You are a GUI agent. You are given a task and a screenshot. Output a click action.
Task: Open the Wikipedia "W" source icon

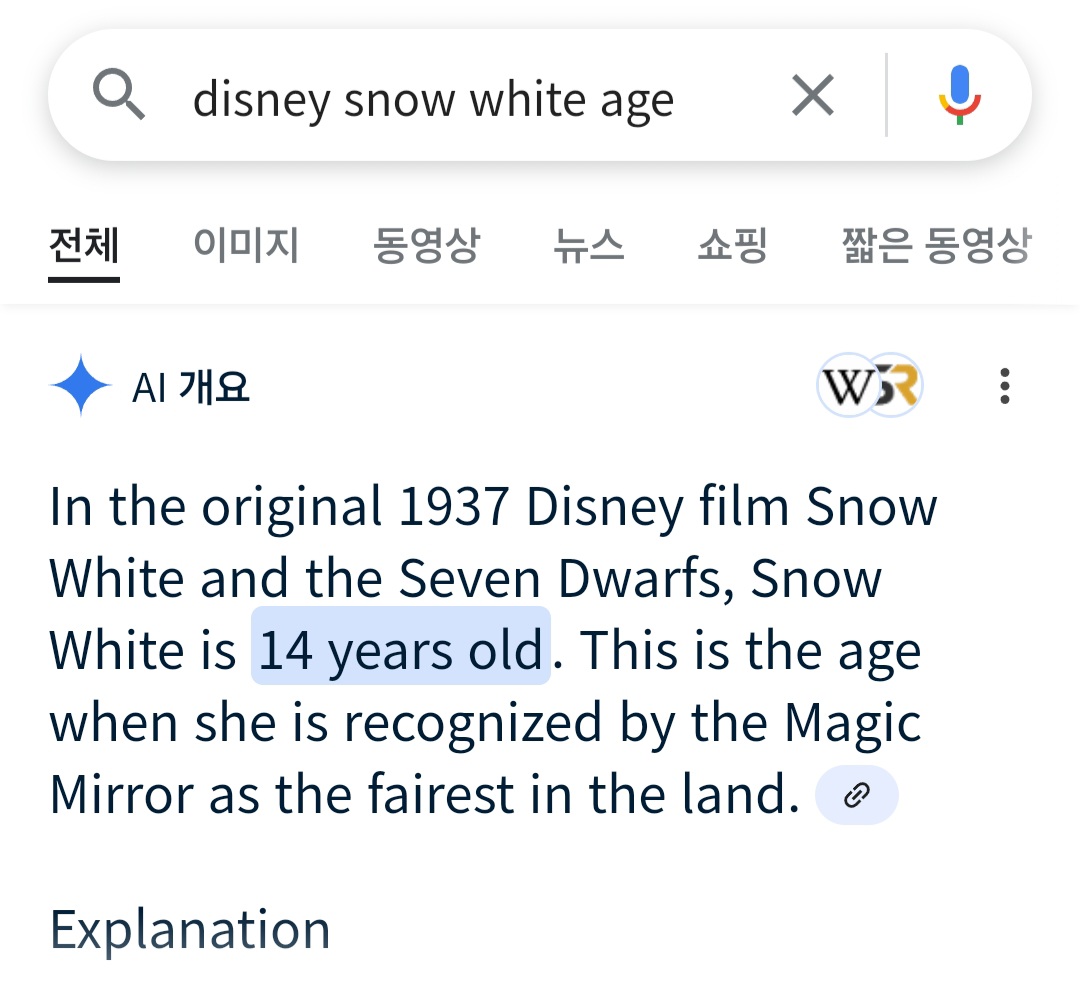coord(847,385)
